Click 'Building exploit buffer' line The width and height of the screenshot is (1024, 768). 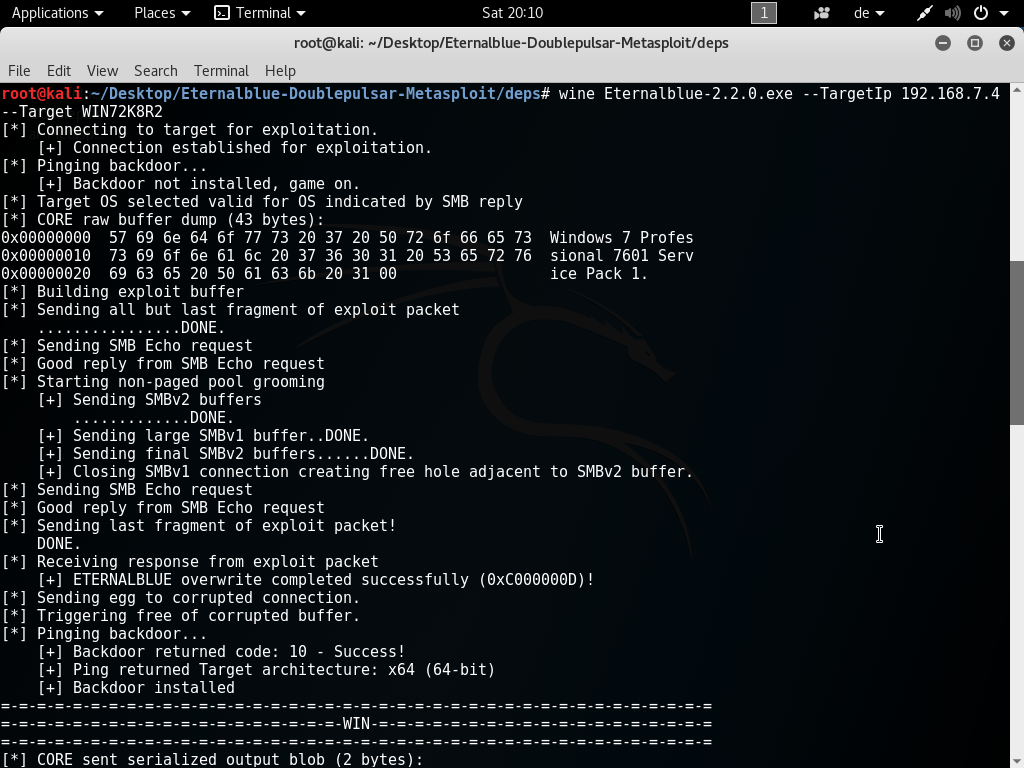point(123,292)
